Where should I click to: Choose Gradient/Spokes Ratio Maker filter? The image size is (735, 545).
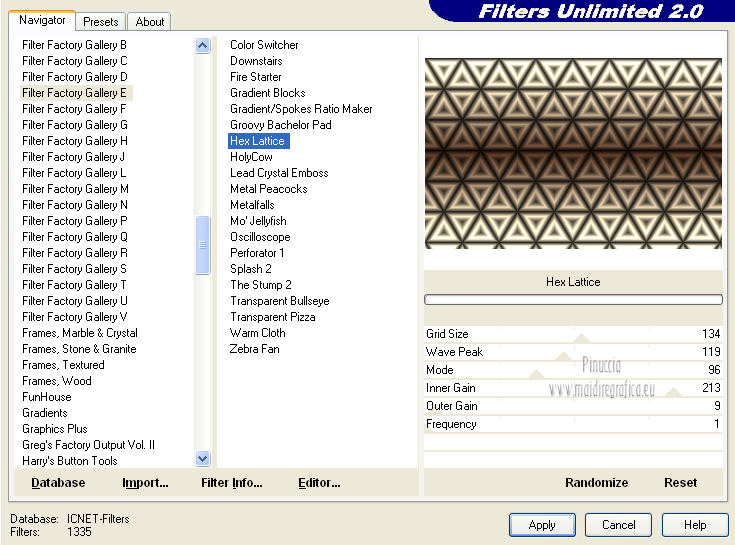(x=301, y=109)
